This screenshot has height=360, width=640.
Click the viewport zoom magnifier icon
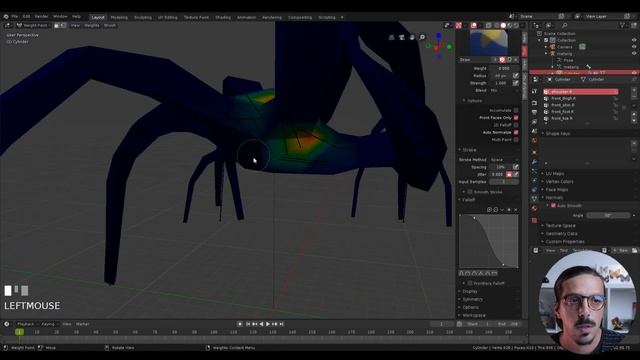(x=422, y=37)
